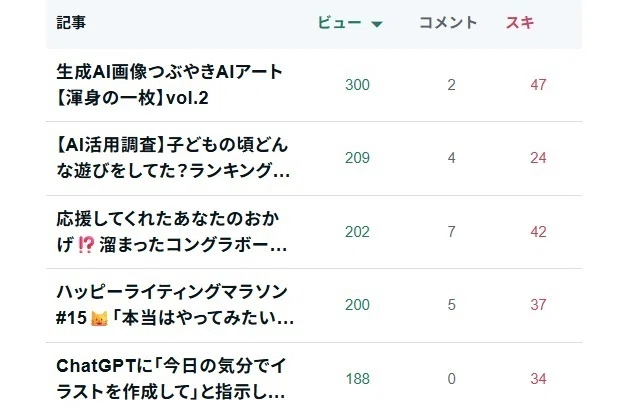This screenshot has width=631, height=414.
Task: Click the 24 スキ count
Action: click(x=538, y=158)
